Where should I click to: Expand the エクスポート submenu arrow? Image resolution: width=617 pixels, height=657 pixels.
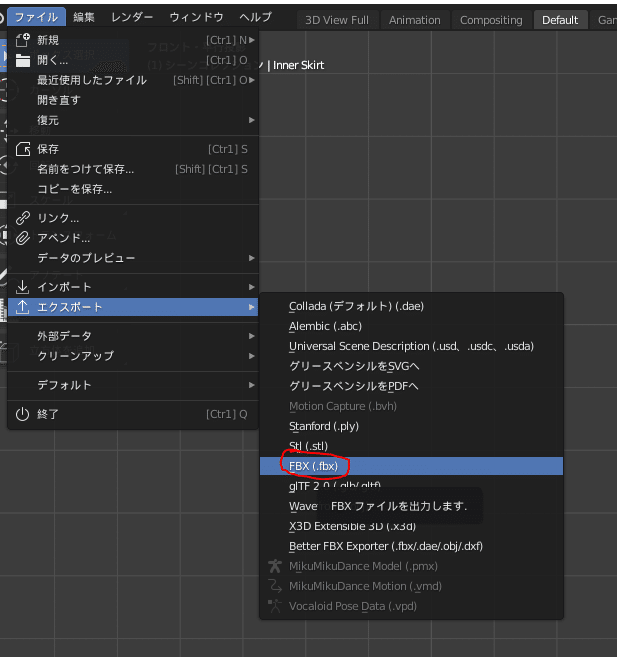pos(251,307)
